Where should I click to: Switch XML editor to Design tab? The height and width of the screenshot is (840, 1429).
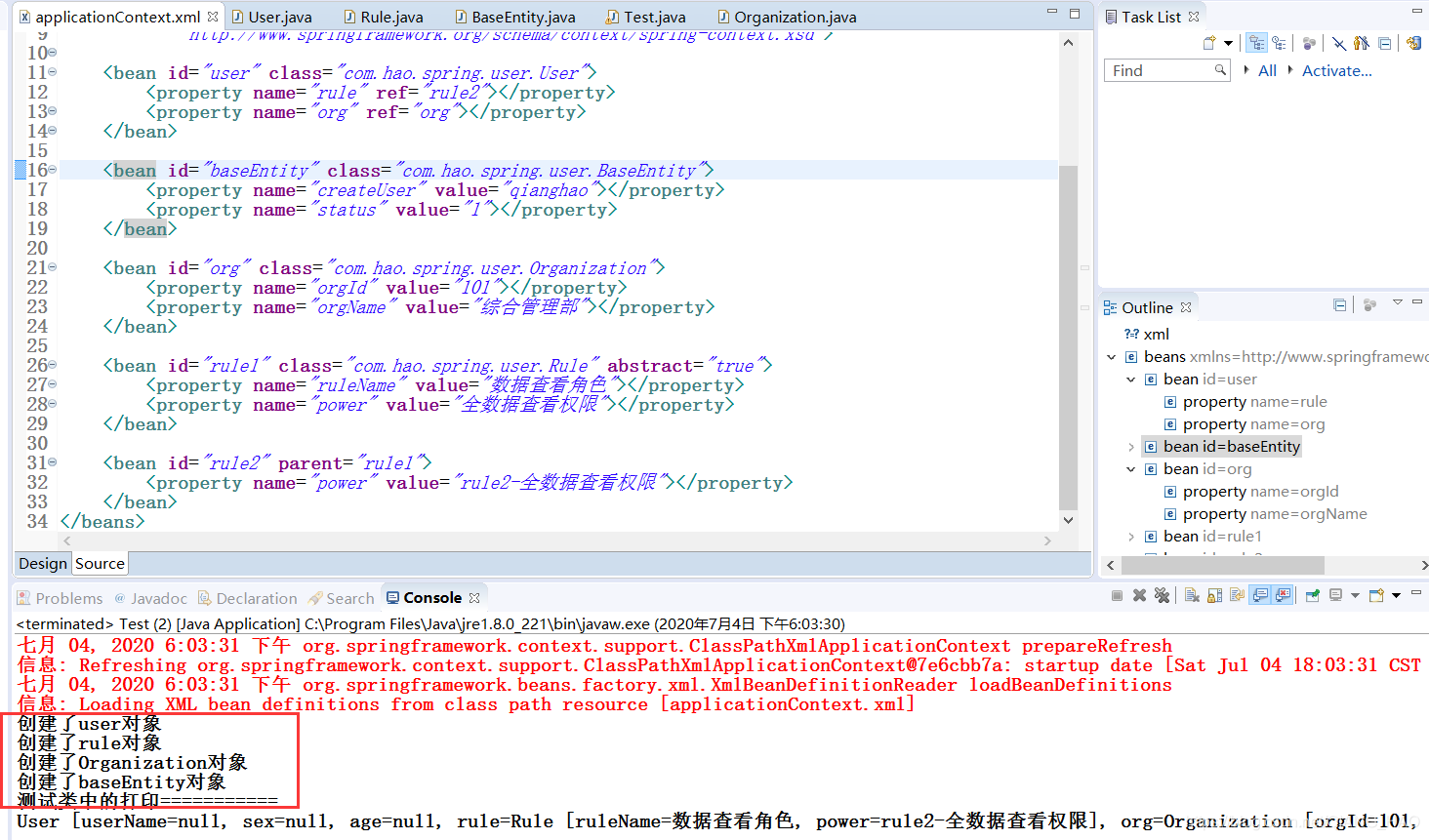pyautogui.click(x=43, y=563)
